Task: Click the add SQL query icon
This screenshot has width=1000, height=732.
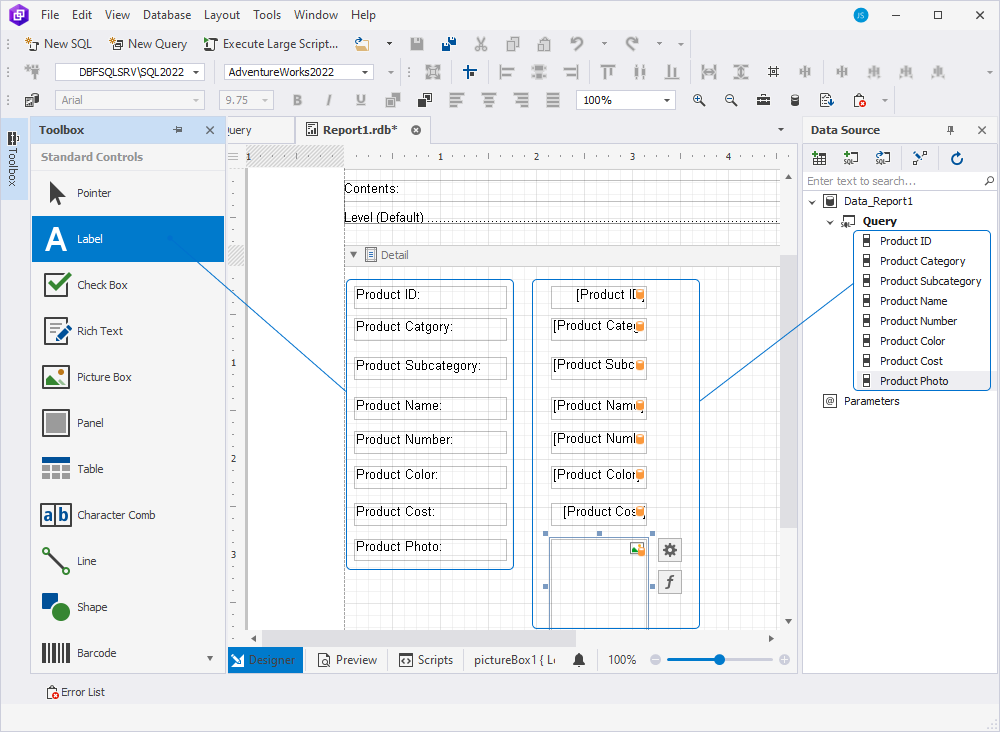Action: pos(851,158)
